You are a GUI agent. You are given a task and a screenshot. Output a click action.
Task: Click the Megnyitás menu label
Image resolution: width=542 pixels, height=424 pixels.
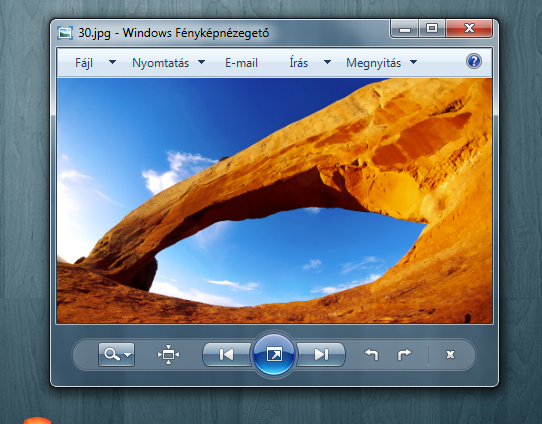coord(374,63)
